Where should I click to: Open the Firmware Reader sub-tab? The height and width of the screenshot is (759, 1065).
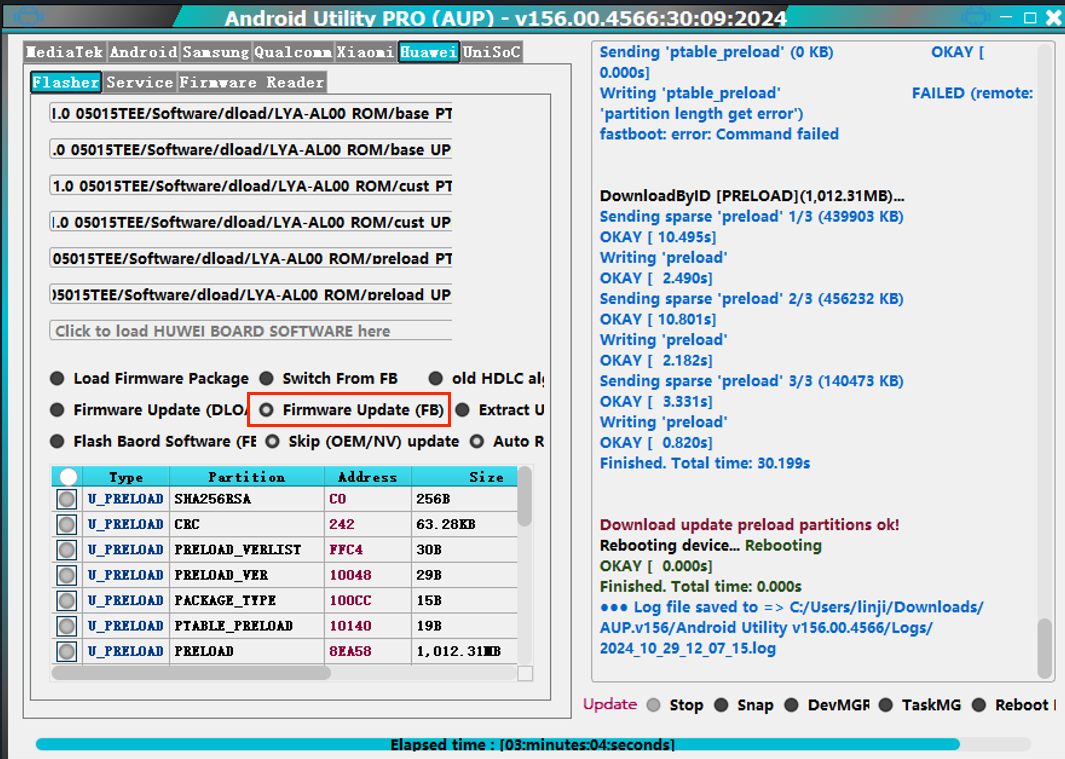tap(252, 82)
